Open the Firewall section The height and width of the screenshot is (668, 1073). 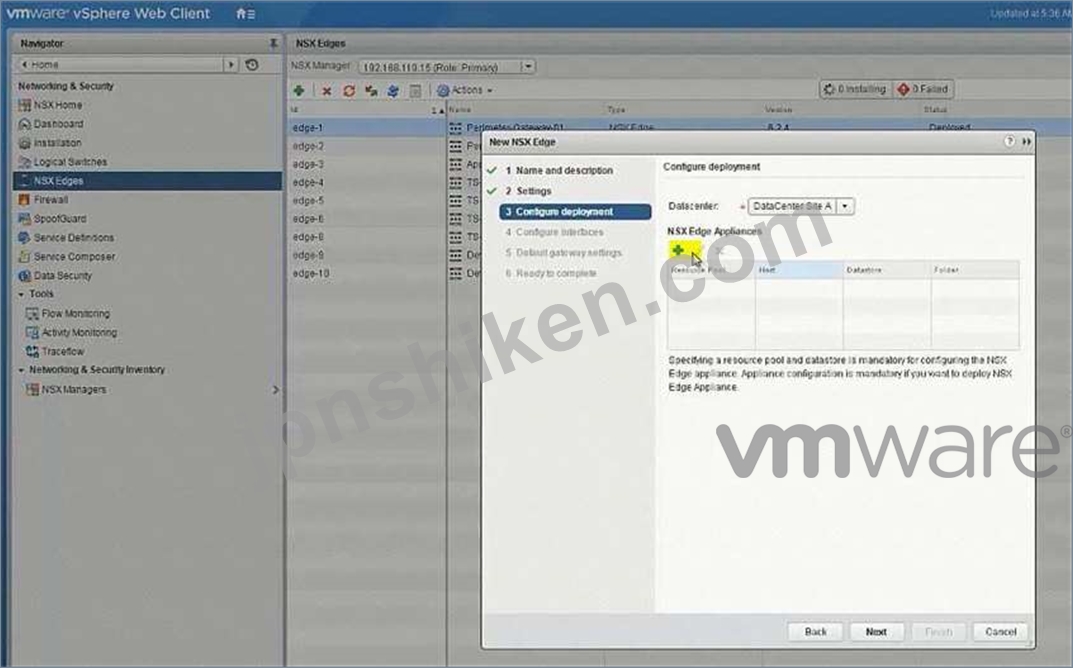click(51, 200)
